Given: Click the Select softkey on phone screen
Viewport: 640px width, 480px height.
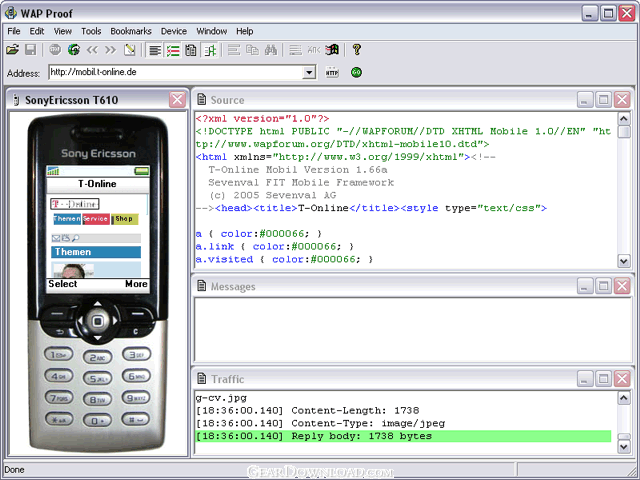Looking at the screenshot, I should 62,284.
